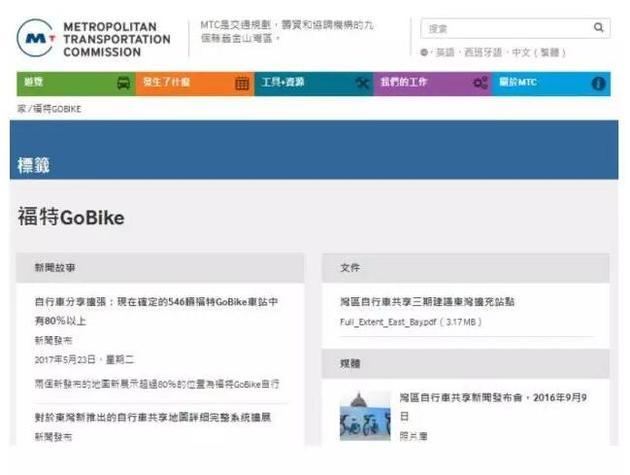Click the 福特GOBIKE breadcrumb text
The height and width of the screenshot is (475, 630).
(x=57, y=109)
